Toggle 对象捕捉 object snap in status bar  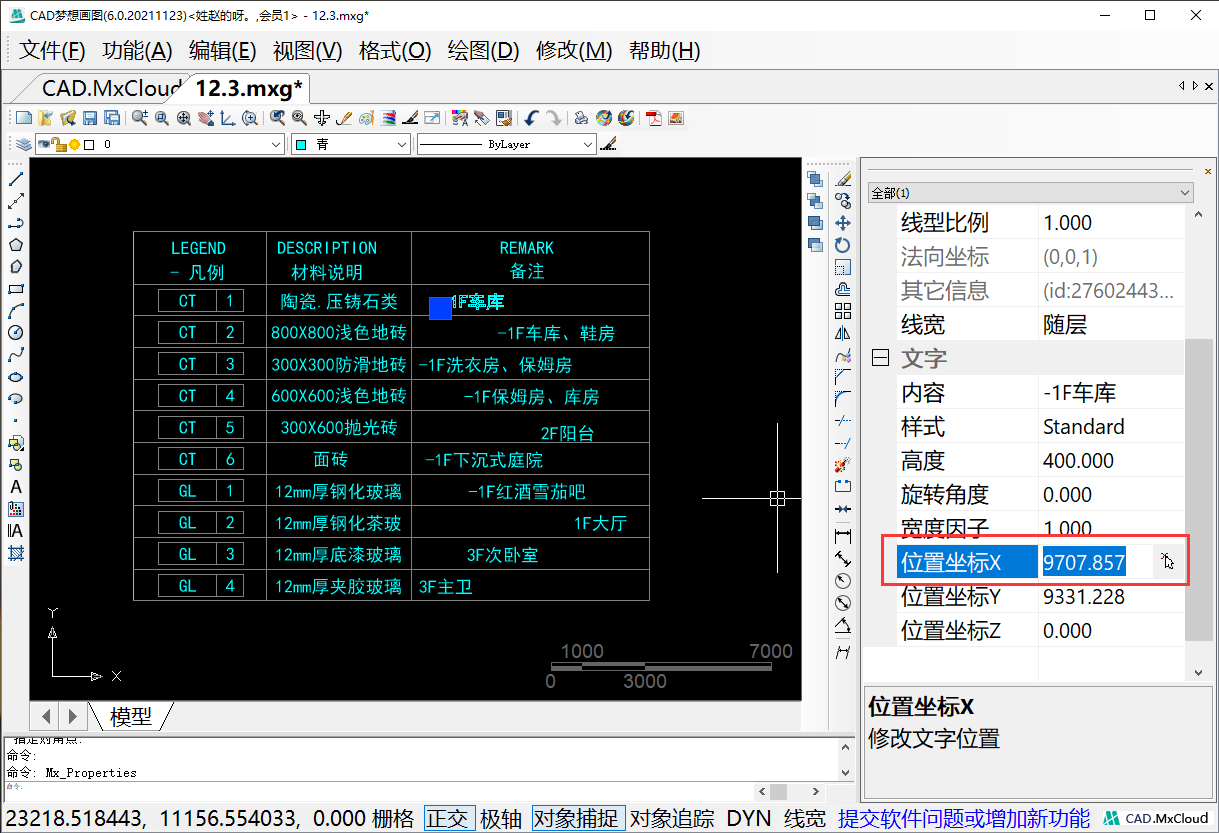click(x=578, y=818)
